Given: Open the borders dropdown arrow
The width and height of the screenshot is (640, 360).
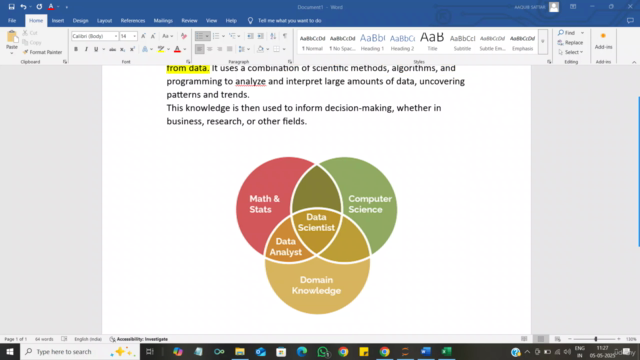Looking at the screenshot, I should click(x=284, y=49).
